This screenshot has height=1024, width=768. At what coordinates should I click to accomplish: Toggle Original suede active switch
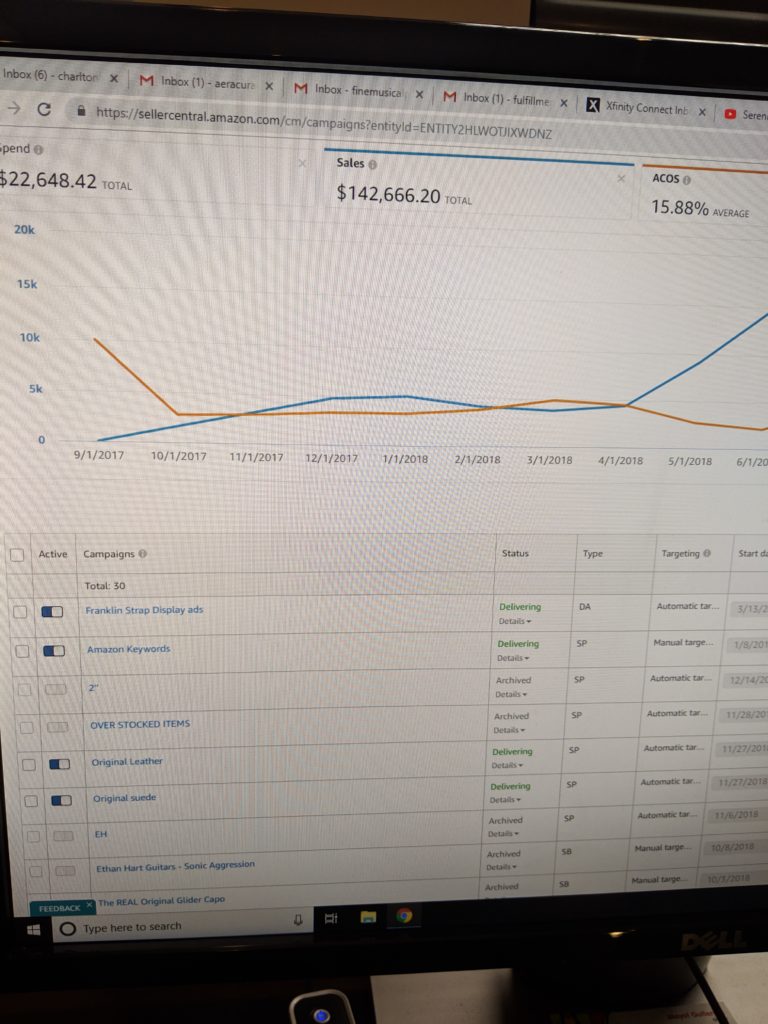[62, 801]
